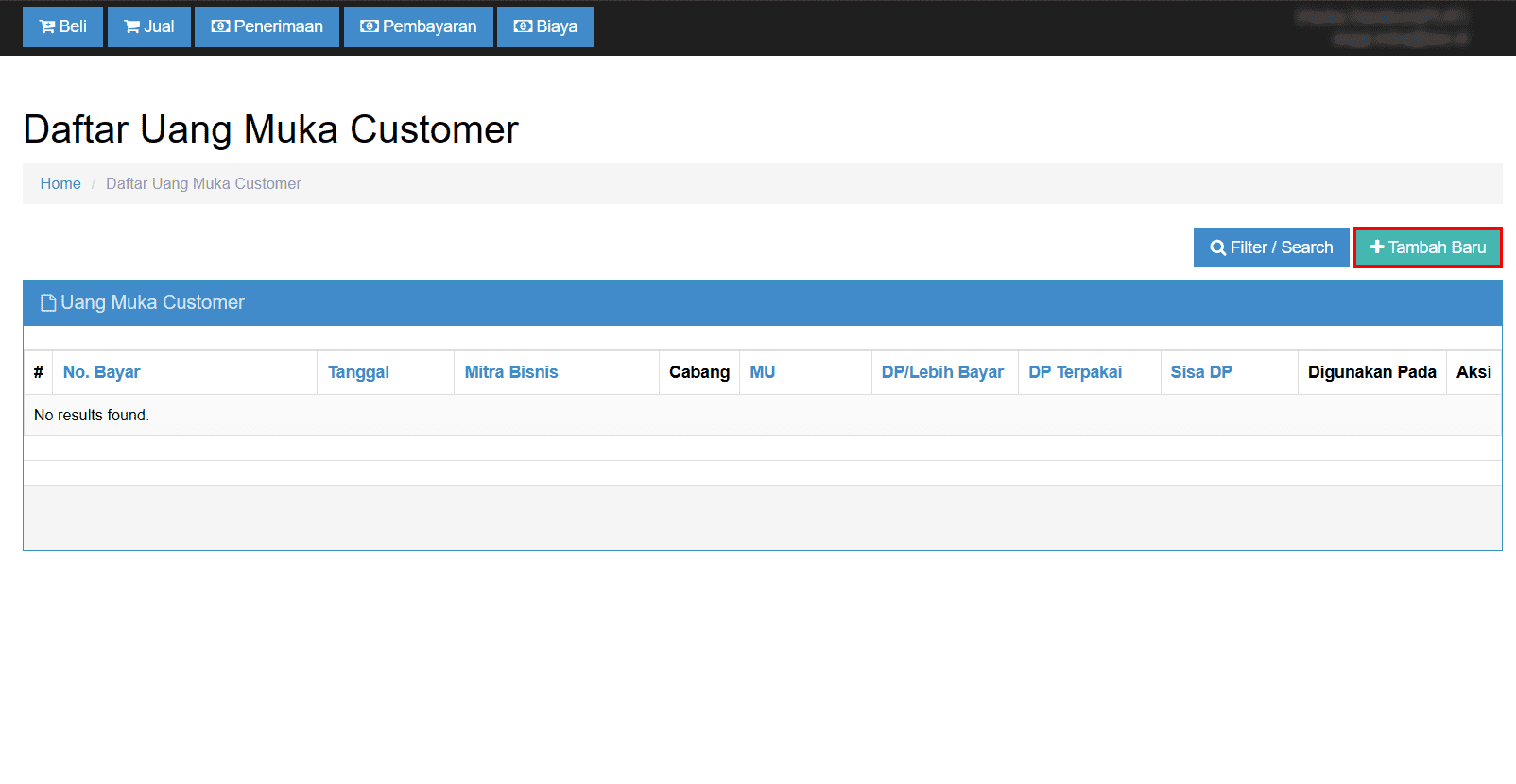Click the Filter / Search button
The image size is (1516, 784).
click(1271, 247)
